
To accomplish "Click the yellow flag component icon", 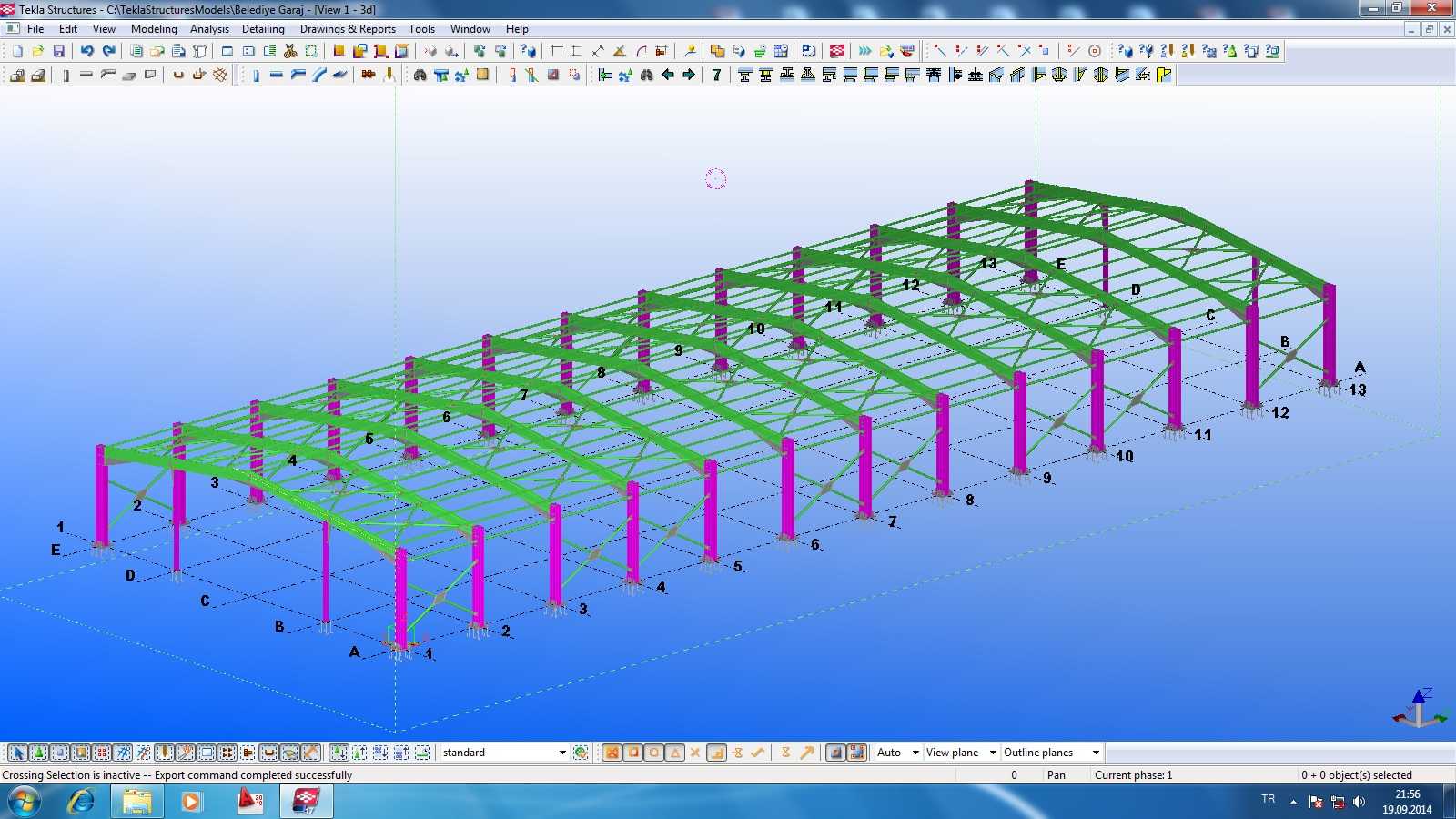I will click(1164, 75).
